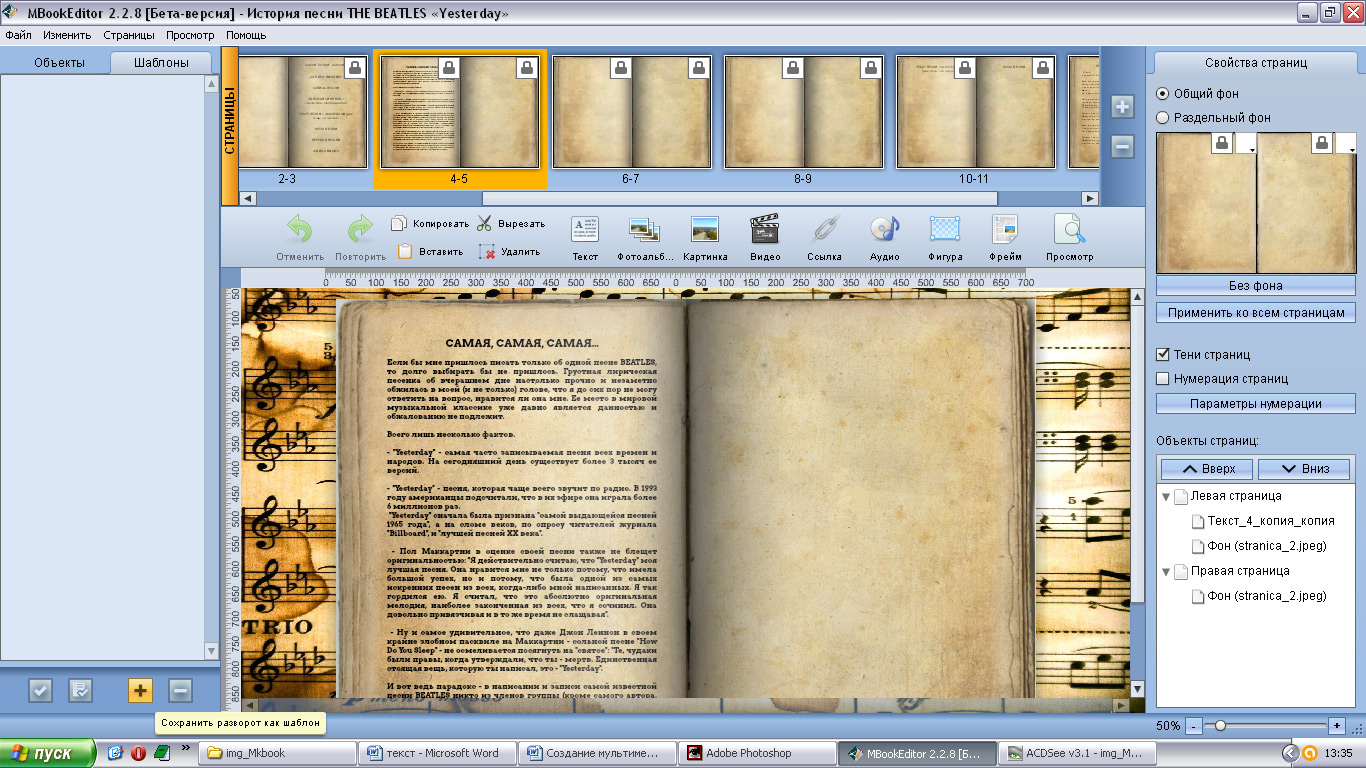Select the Общий фон radio button
1366x768 pixels.
pos(1162,93)
